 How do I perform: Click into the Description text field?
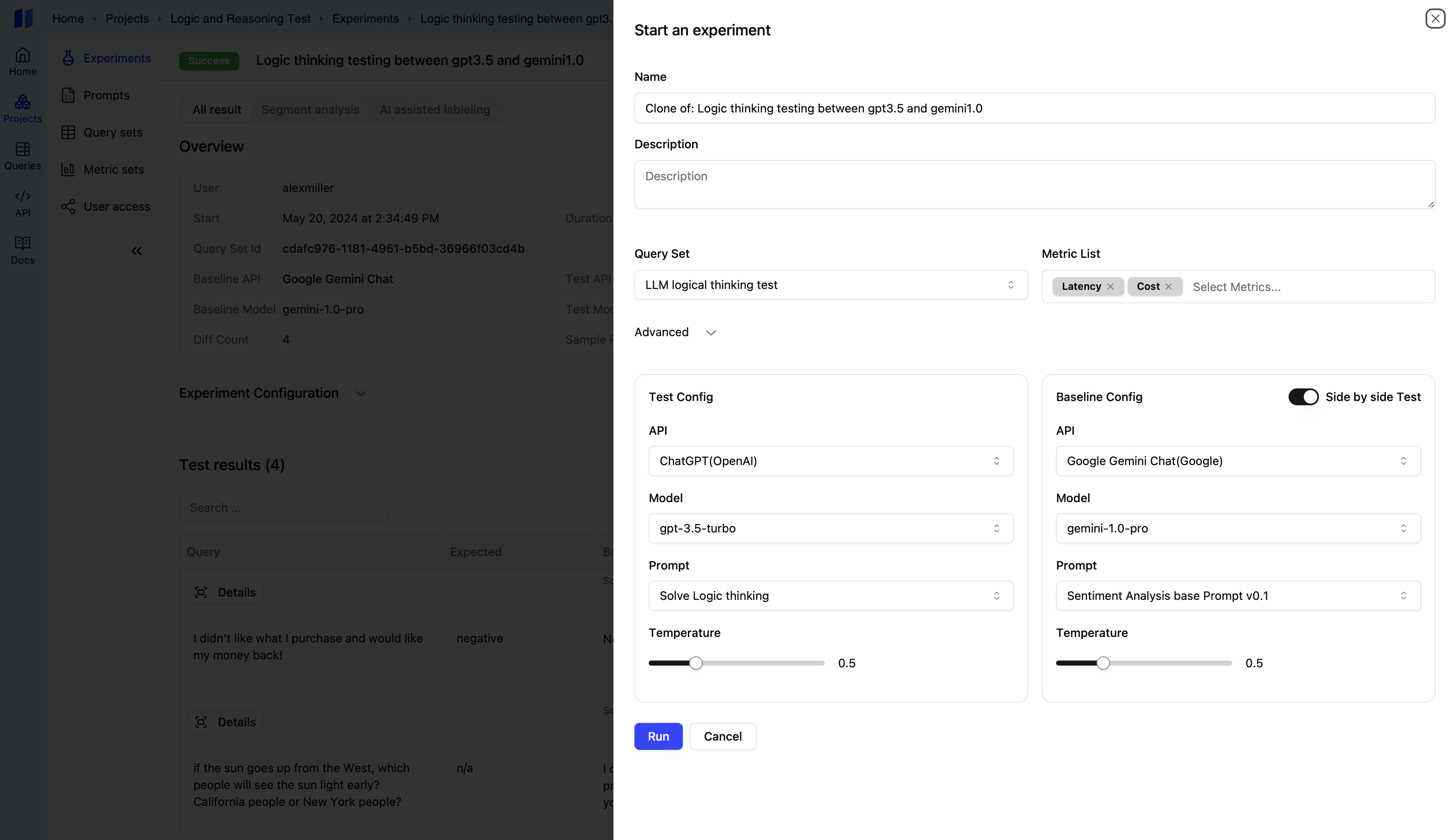[x=1034, y=185]
